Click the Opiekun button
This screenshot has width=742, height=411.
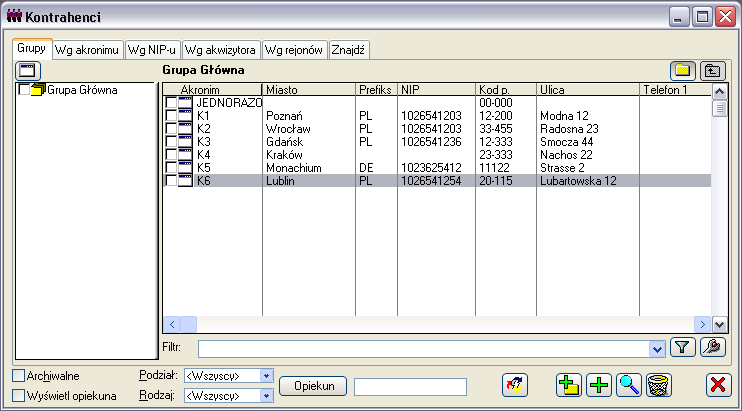pyautogui.click(x=313, y=386)
